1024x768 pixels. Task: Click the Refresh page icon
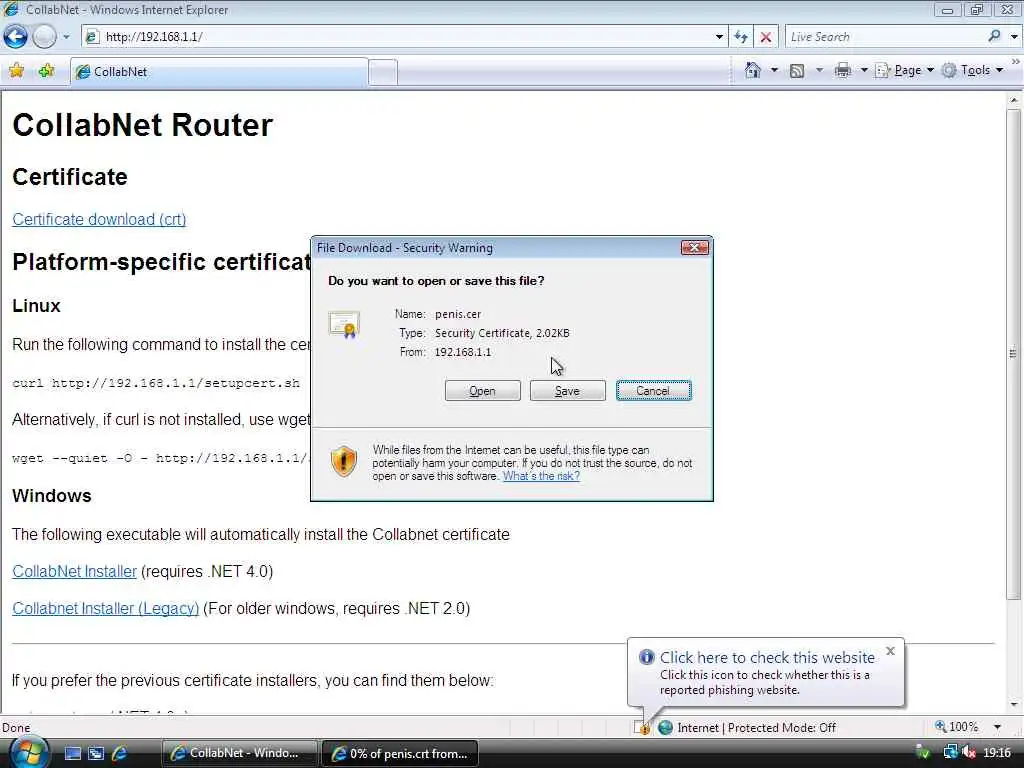pos(741,37)
